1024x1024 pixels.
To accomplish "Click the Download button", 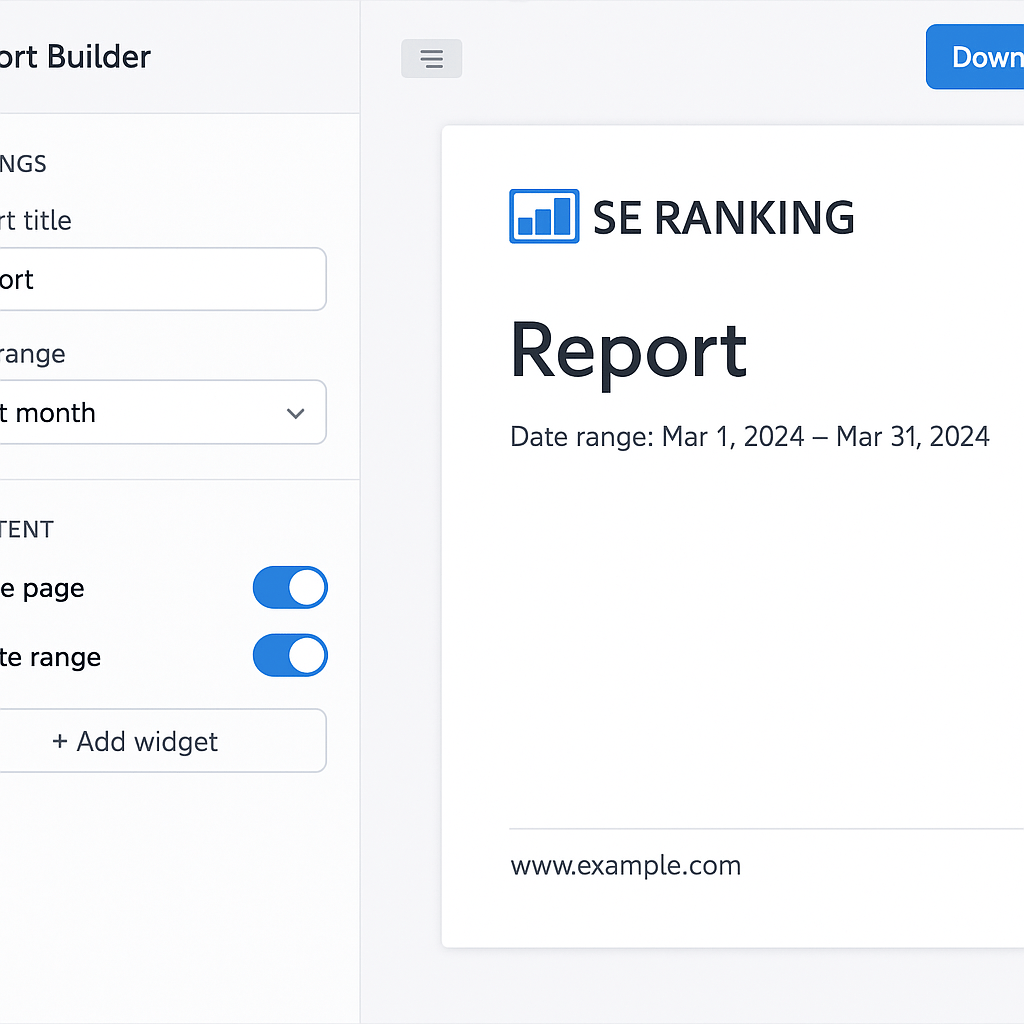I will point(975,57).
